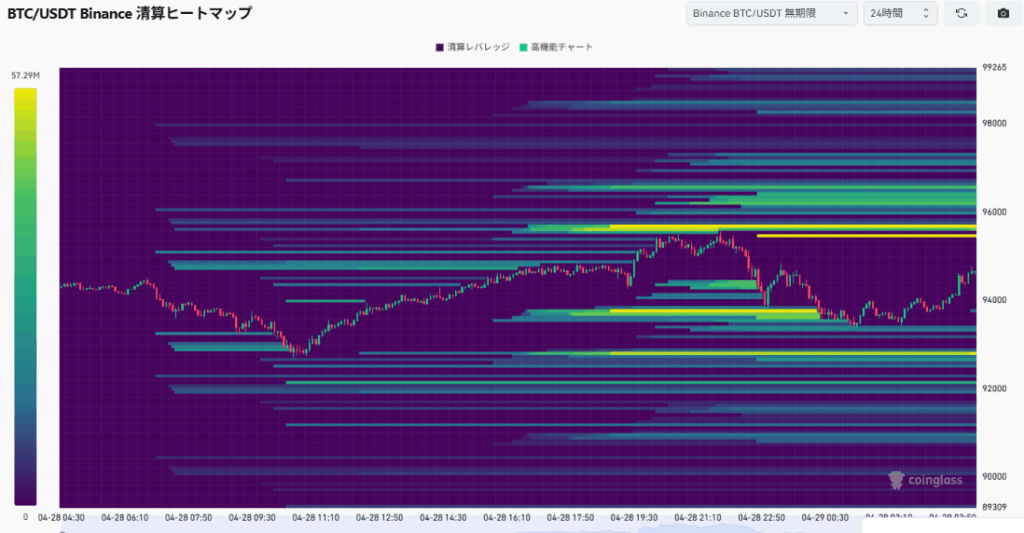The image size is (1024, 533).
Task: Click the 90000 price axis label
Action: point(994,477)
